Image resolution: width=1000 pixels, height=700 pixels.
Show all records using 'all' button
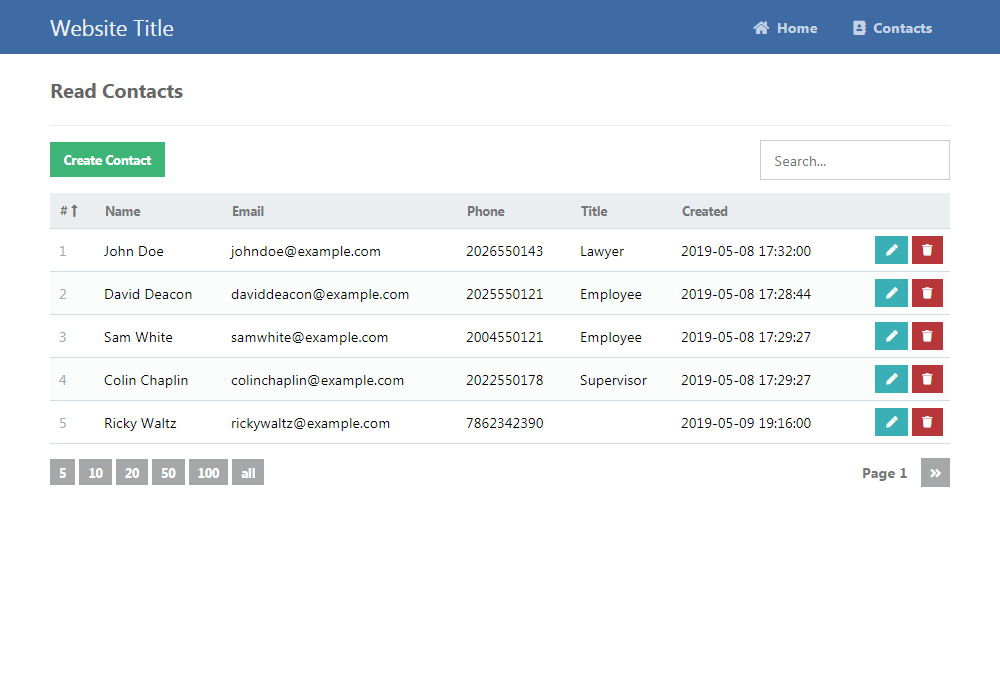point(248,472)
